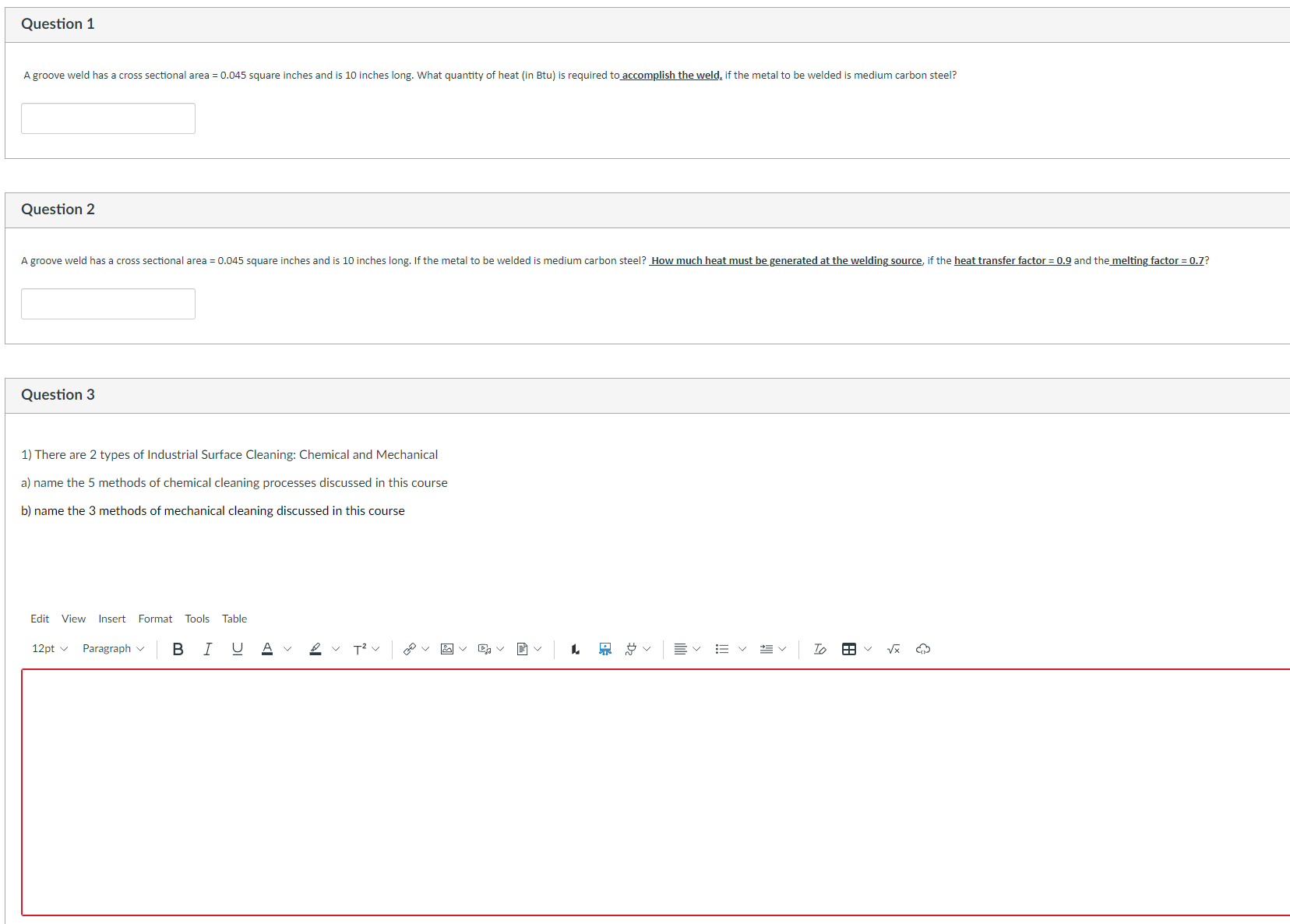Open the Table menu of the editor
The image size is (1290, 924).
234,619
